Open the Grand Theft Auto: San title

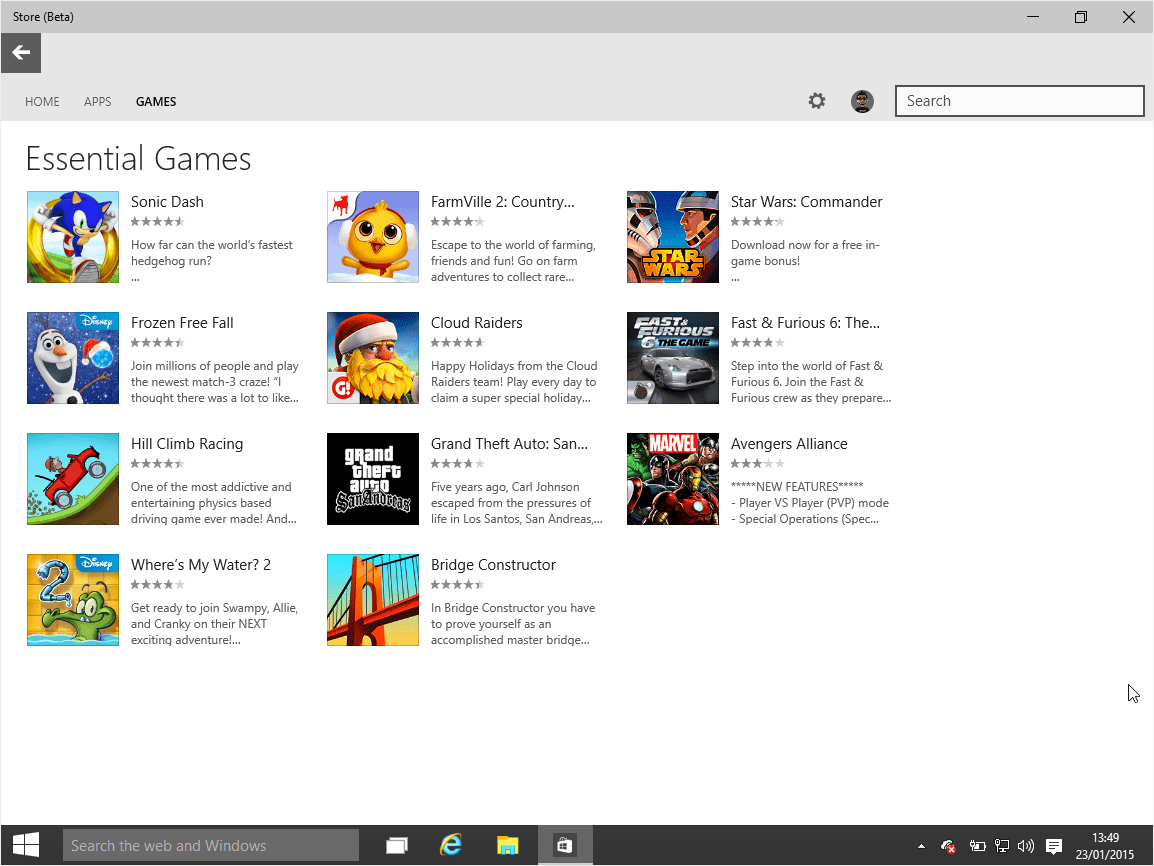pyautogui.click(x=509, y=444)
